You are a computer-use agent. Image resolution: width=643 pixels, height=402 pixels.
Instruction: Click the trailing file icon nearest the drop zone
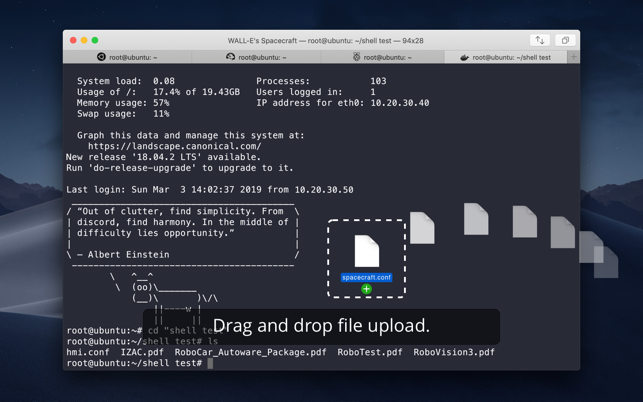coord(422,228)
